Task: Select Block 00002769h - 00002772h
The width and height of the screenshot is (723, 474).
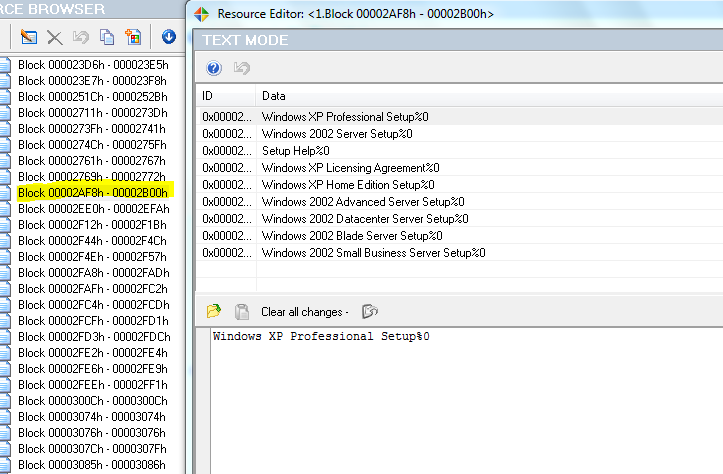Action: click(x=92, y=177)
